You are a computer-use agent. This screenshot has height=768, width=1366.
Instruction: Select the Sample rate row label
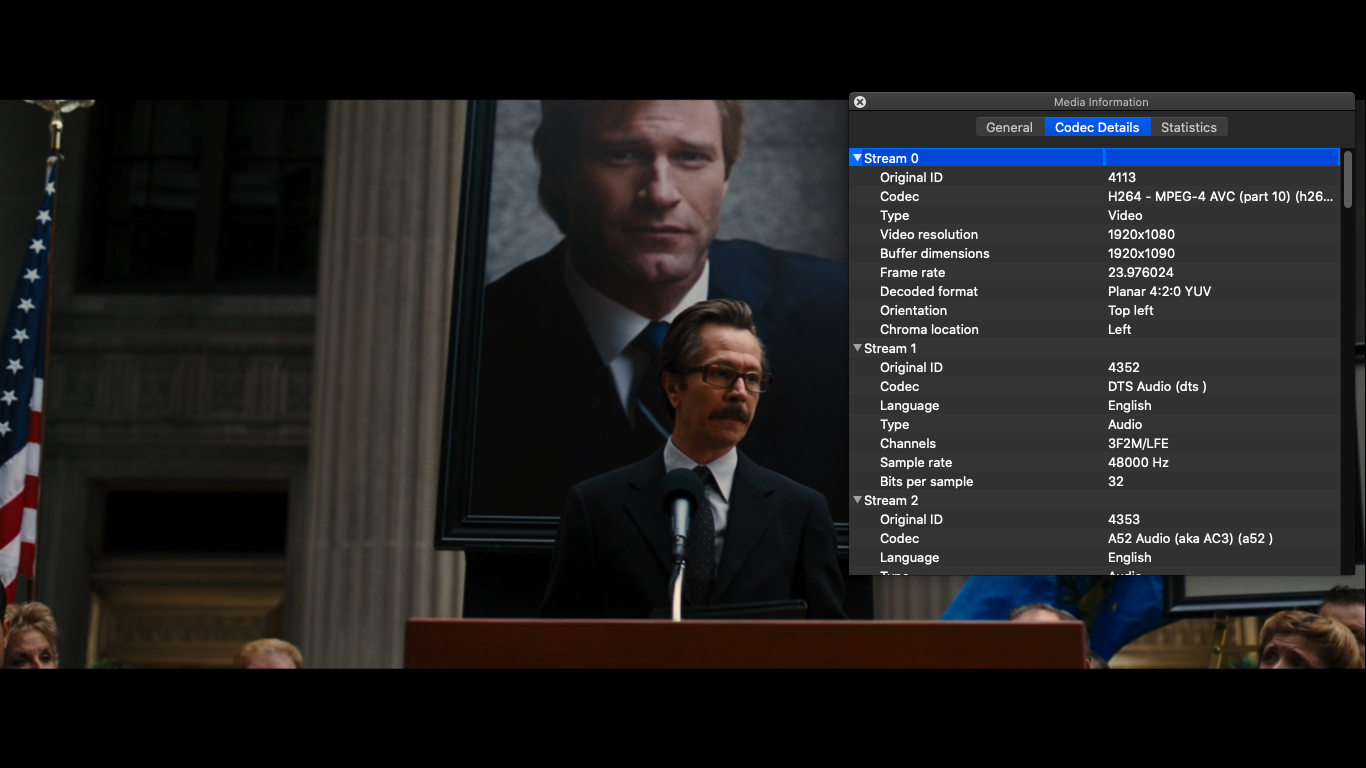coord(916,462)
